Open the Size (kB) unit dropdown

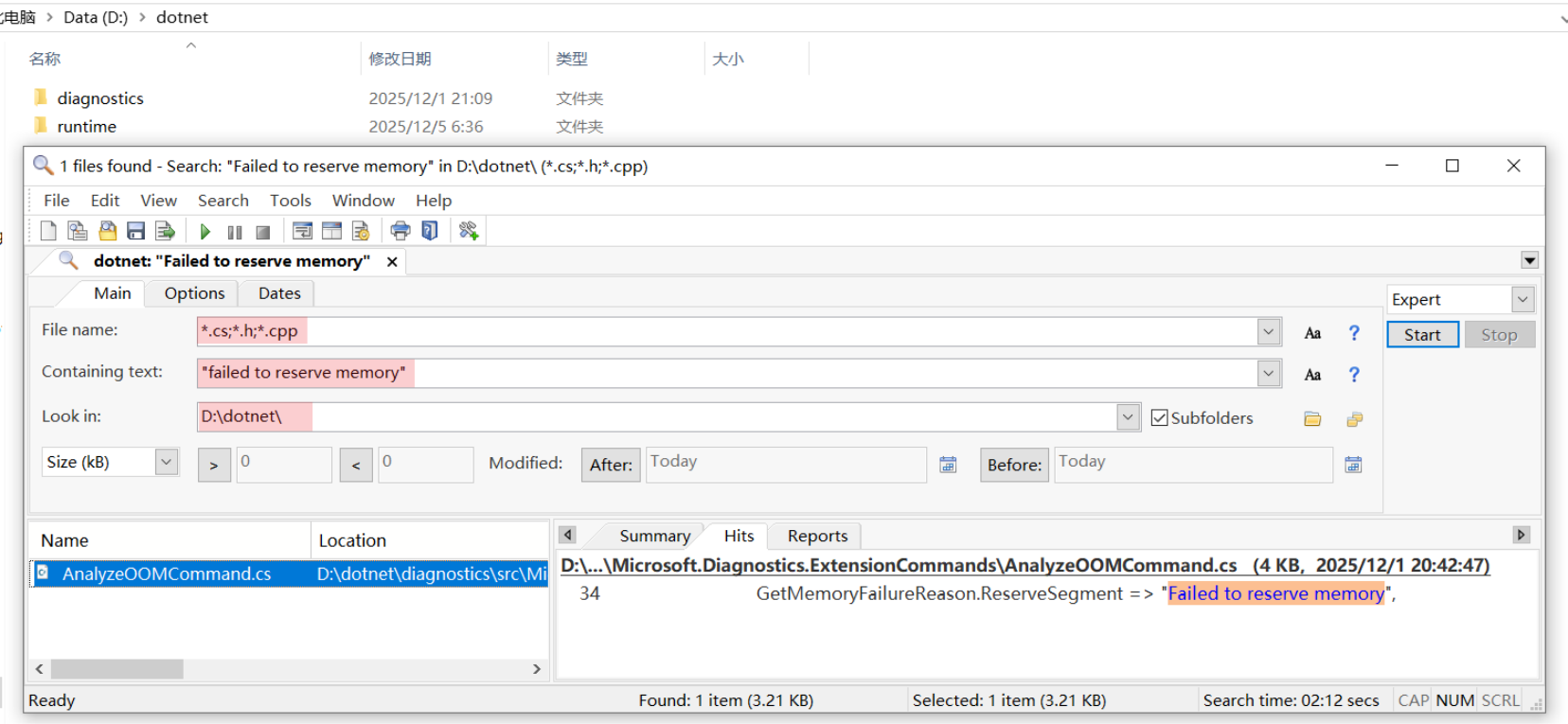click(167, 462)
